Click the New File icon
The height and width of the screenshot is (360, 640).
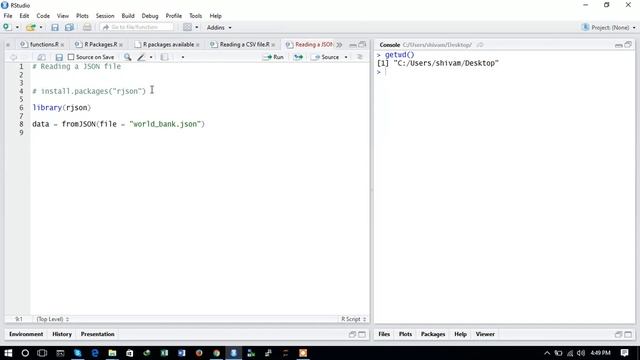pos(7,27)
